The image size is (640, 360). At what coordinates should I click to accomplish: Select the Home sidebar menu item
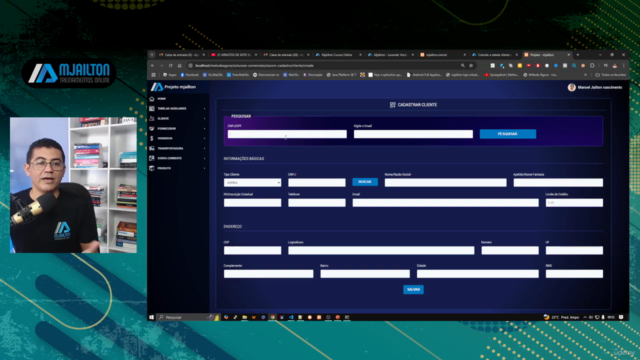162,99
